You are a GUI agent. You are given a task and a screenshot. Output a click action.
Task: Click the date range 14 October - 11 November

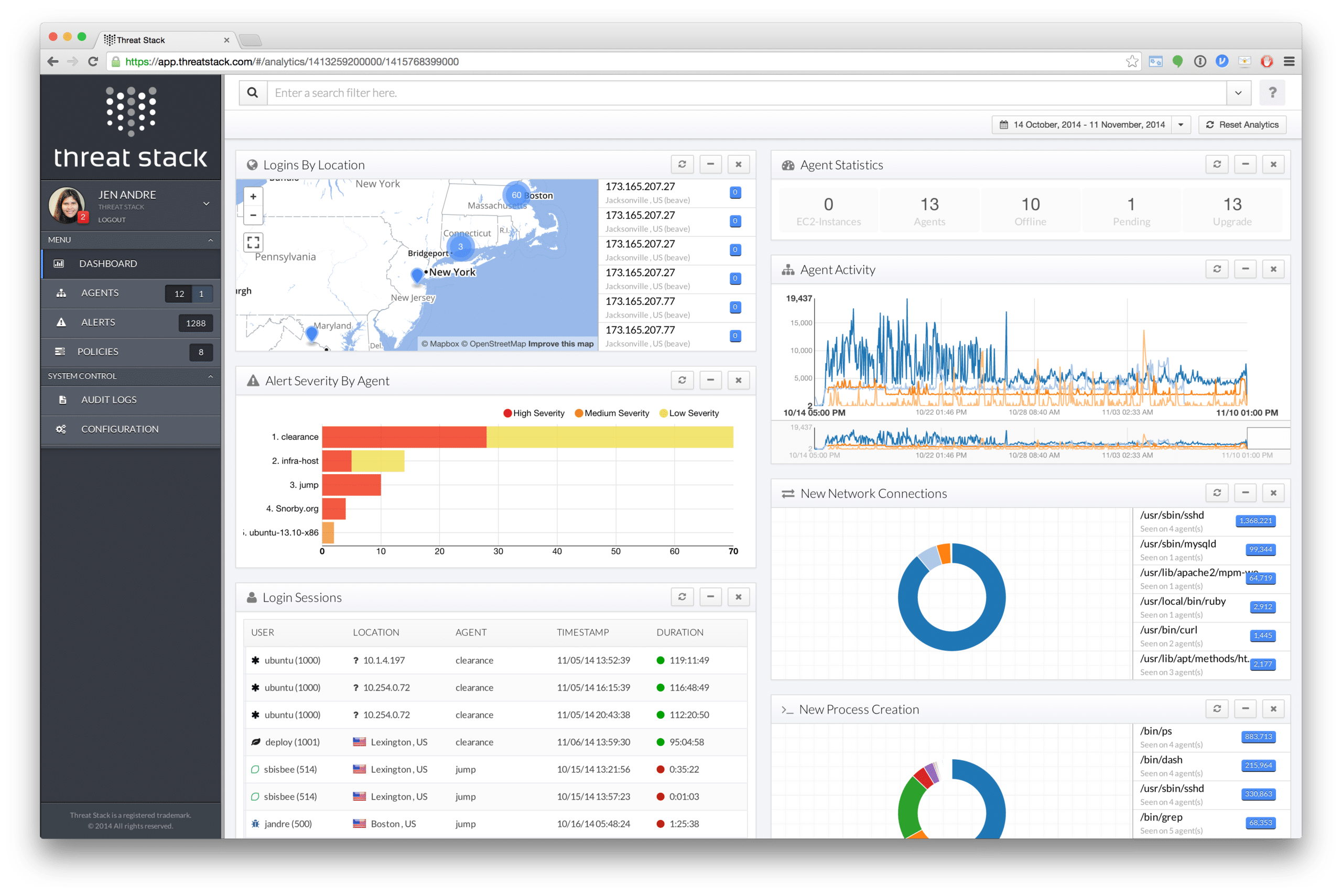click(x=1081, y=125)
